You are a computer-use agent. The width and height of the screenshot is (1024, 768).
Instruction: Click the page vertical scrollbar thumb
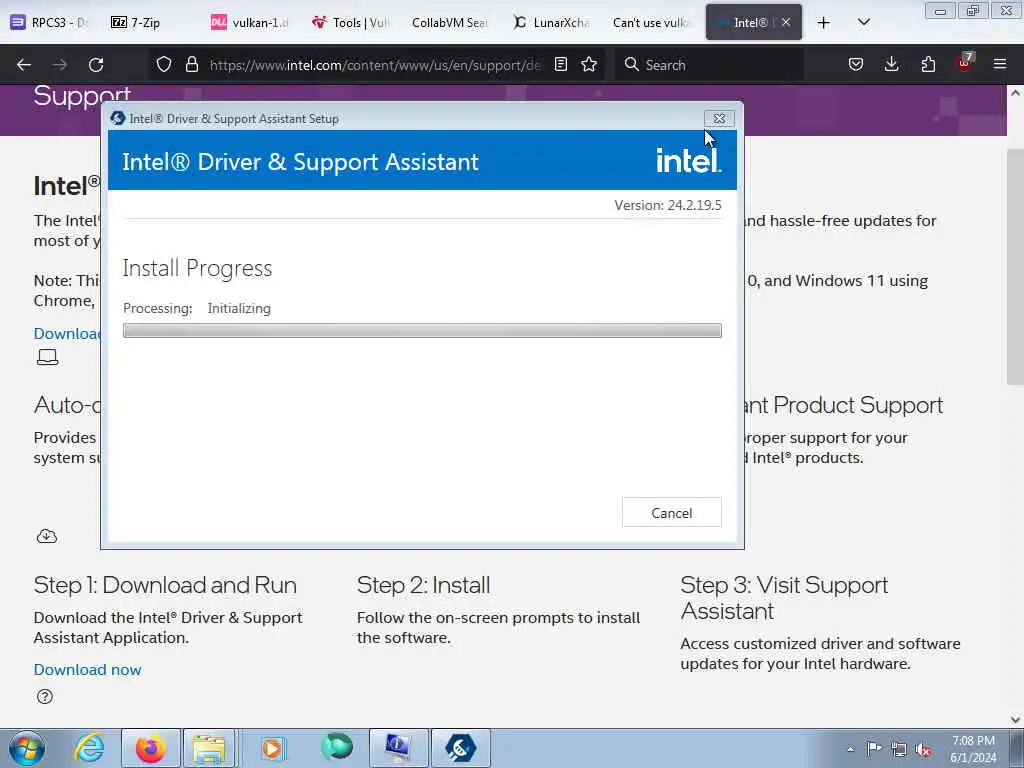click(x=1015, y=267)
